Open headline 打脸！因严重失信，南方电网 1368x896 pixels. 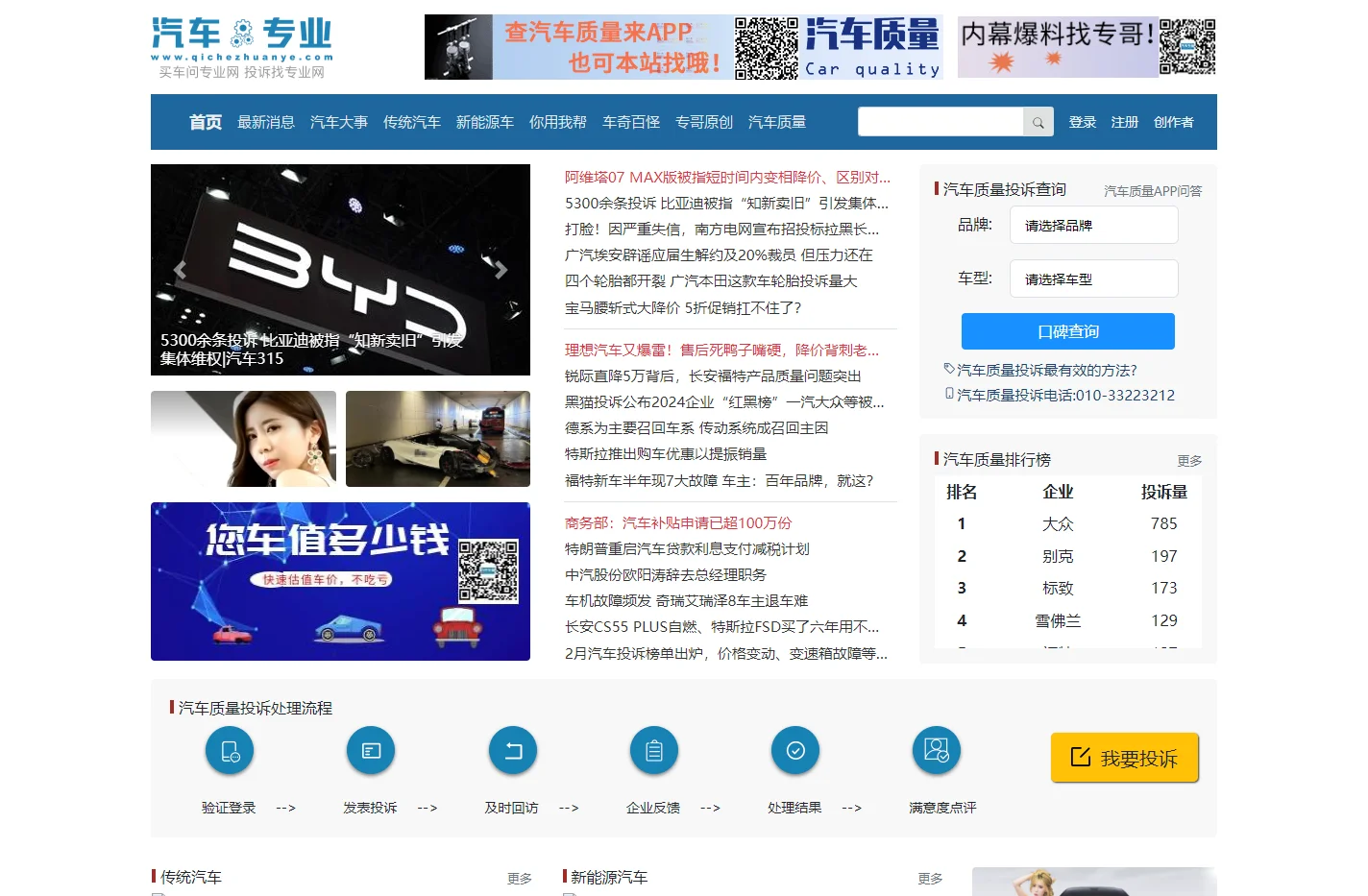click(x=721, y=229)
